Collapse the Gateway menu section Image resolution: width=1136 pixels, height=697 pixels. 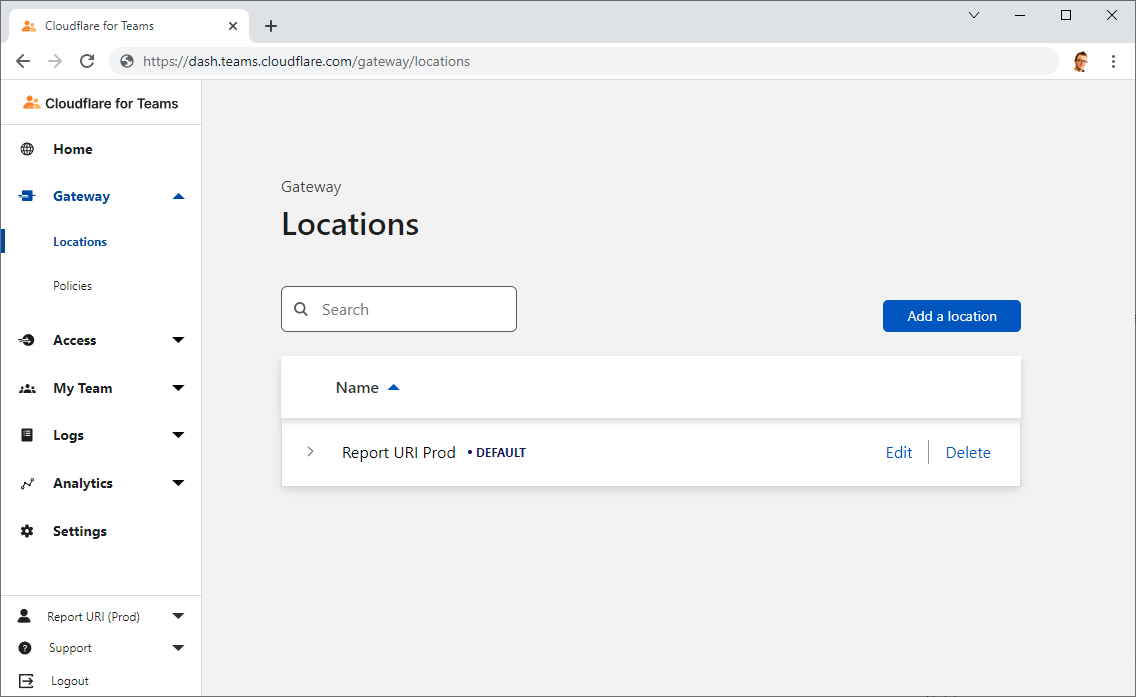point(178,196)
